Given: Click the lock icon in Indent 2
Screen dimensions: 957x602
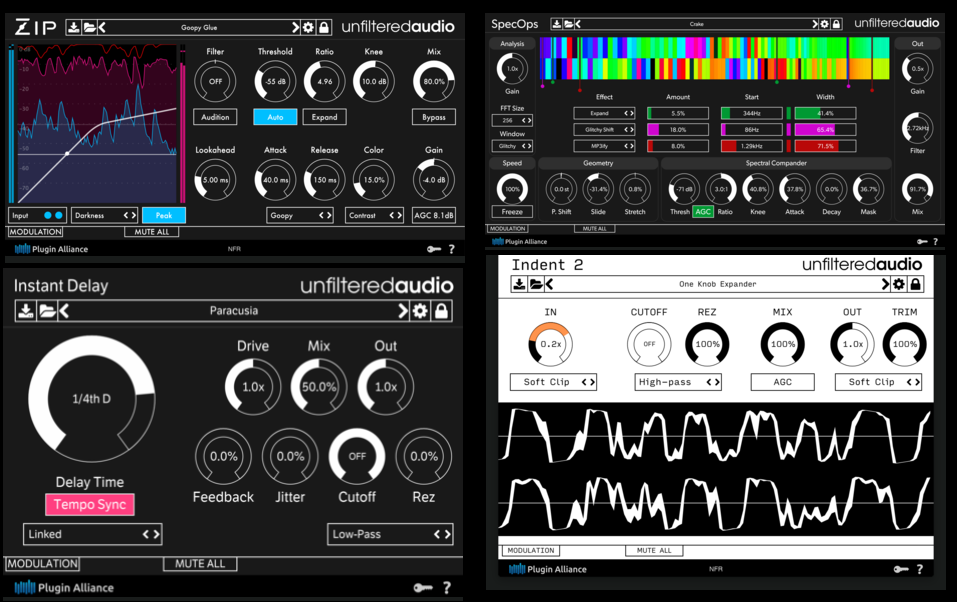Looking at the screenshot, I should pyautogui.click(x=915, y=284).
